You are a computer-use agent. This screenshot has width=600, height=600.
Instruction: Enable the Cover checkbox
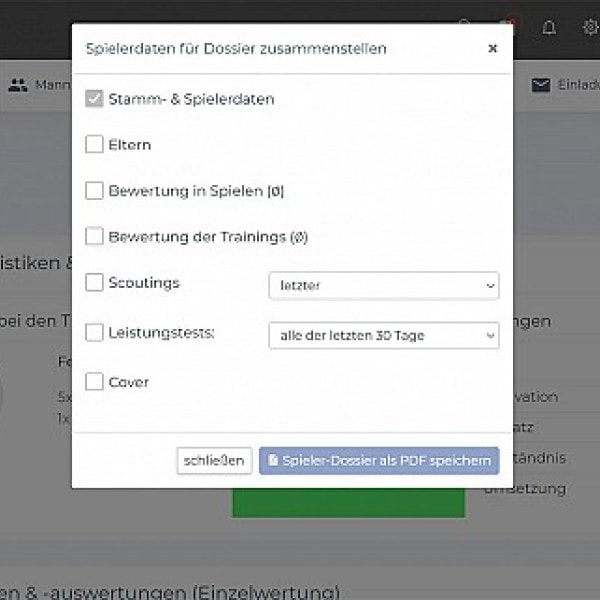[x=94, y=382]
